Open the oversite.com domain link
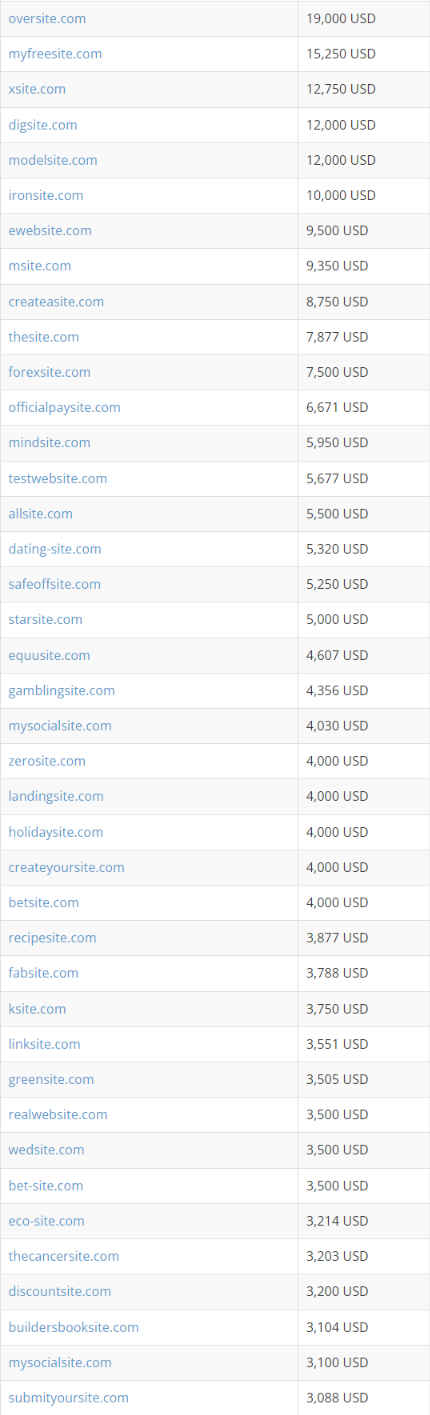The image size is (430, 1415). tap(47, 18)
